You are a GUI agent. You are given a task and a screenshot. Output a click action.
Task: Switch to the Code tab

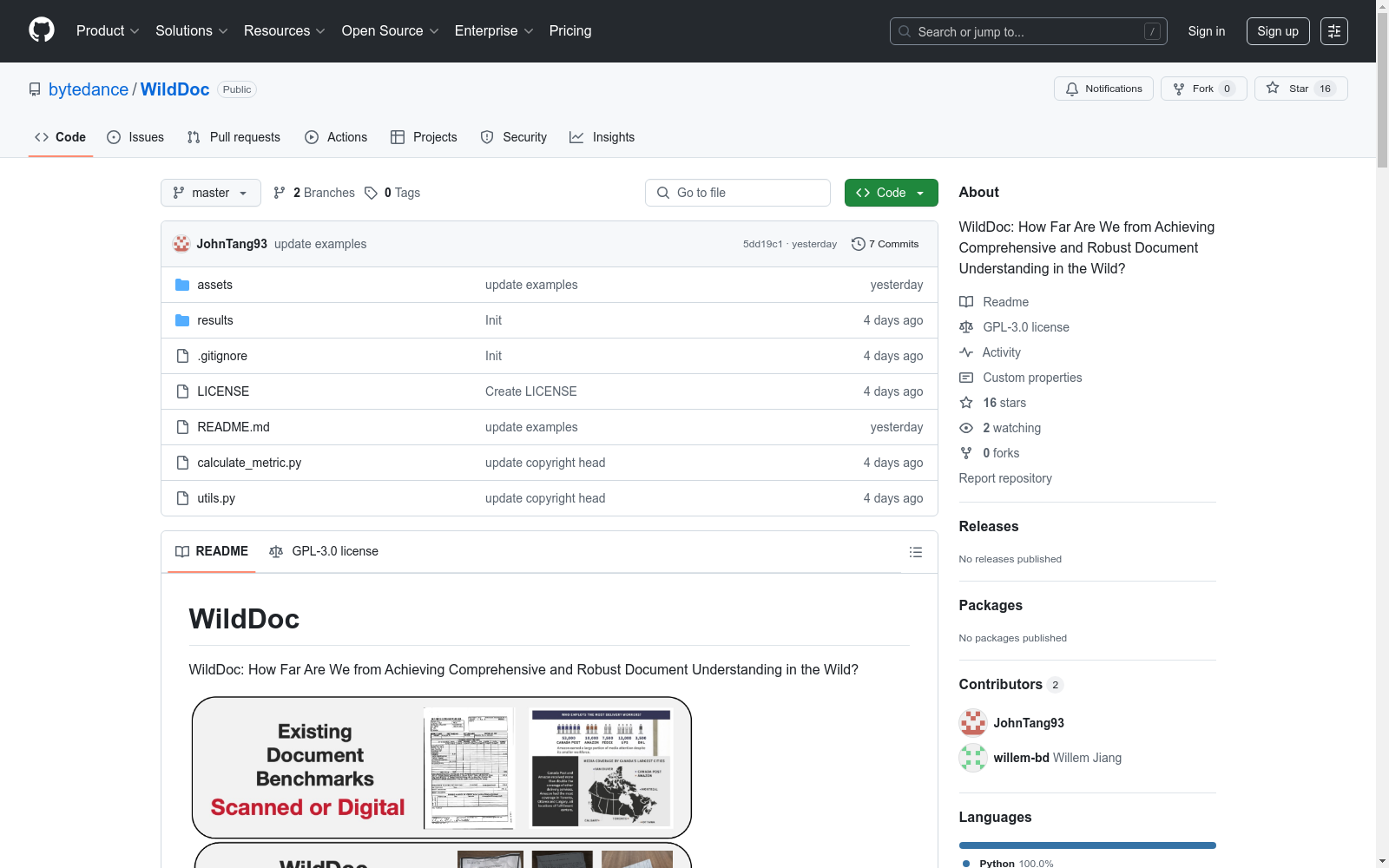point(61,137)
